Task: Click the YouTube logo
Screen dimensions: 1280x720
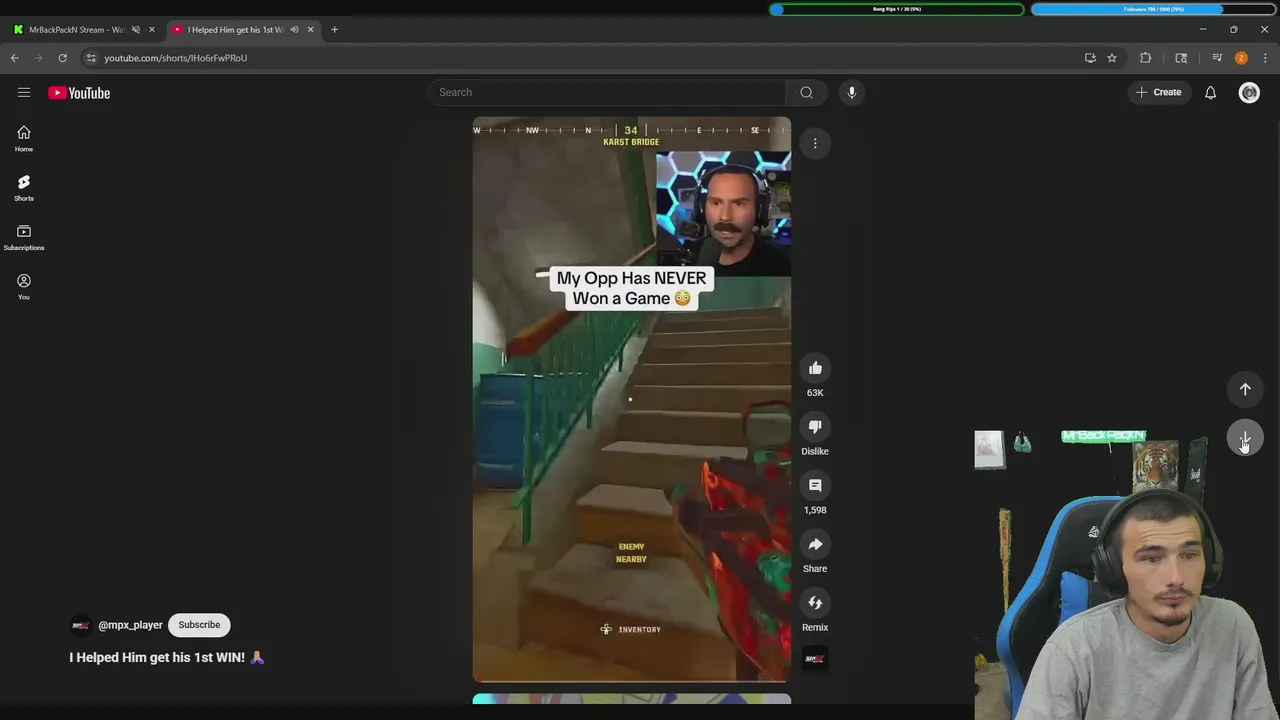Action: coord(79,93)
